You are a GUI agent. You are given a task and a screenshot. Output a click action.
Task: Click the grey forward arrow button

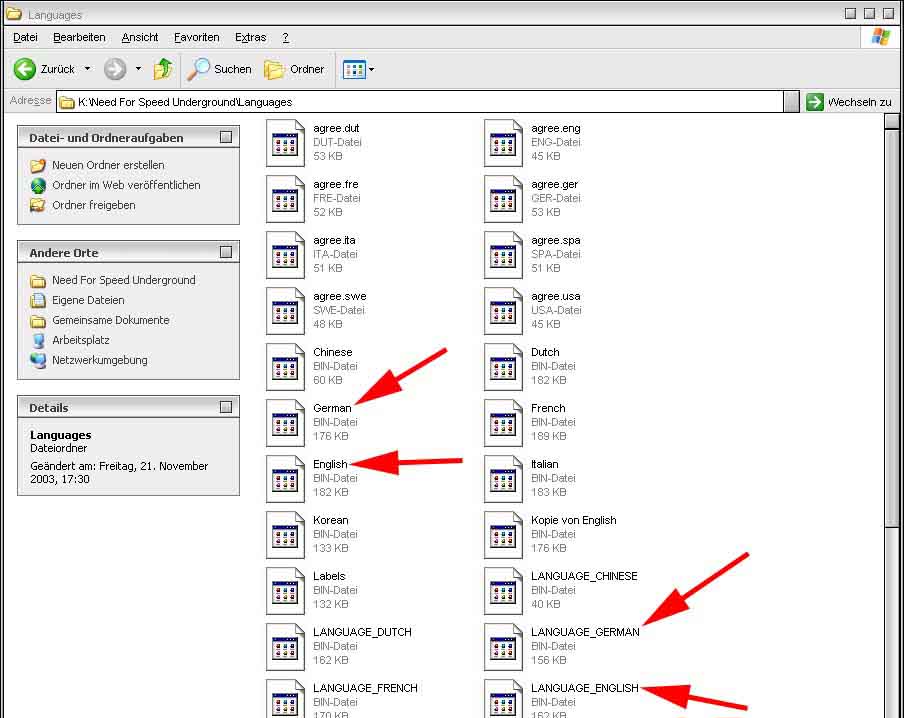click(115, 69)
